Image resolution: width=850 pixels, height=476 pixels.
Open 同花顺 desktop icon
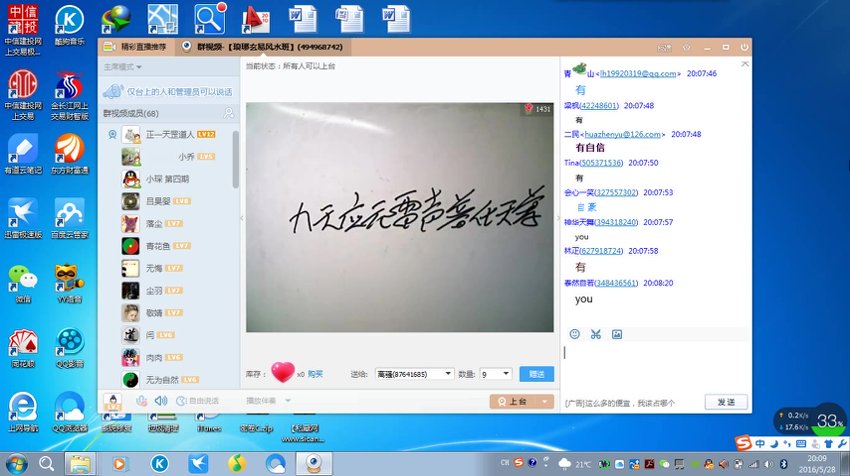point(23,348)
